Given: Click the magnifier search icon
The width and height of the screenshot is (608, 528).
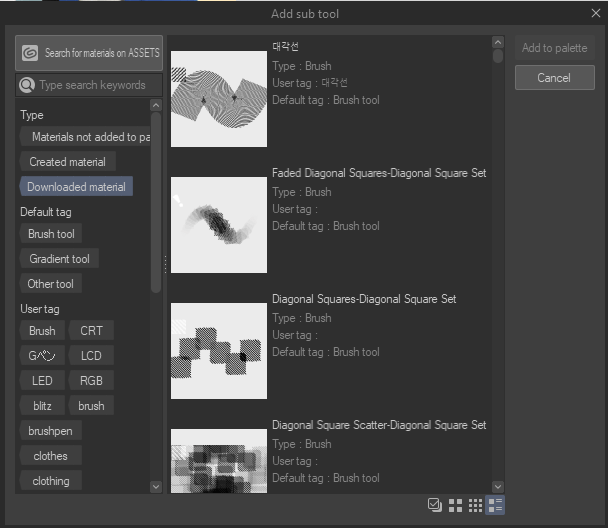Looking at the screenshot, I should pyautogui.click(x=27, y=85).
